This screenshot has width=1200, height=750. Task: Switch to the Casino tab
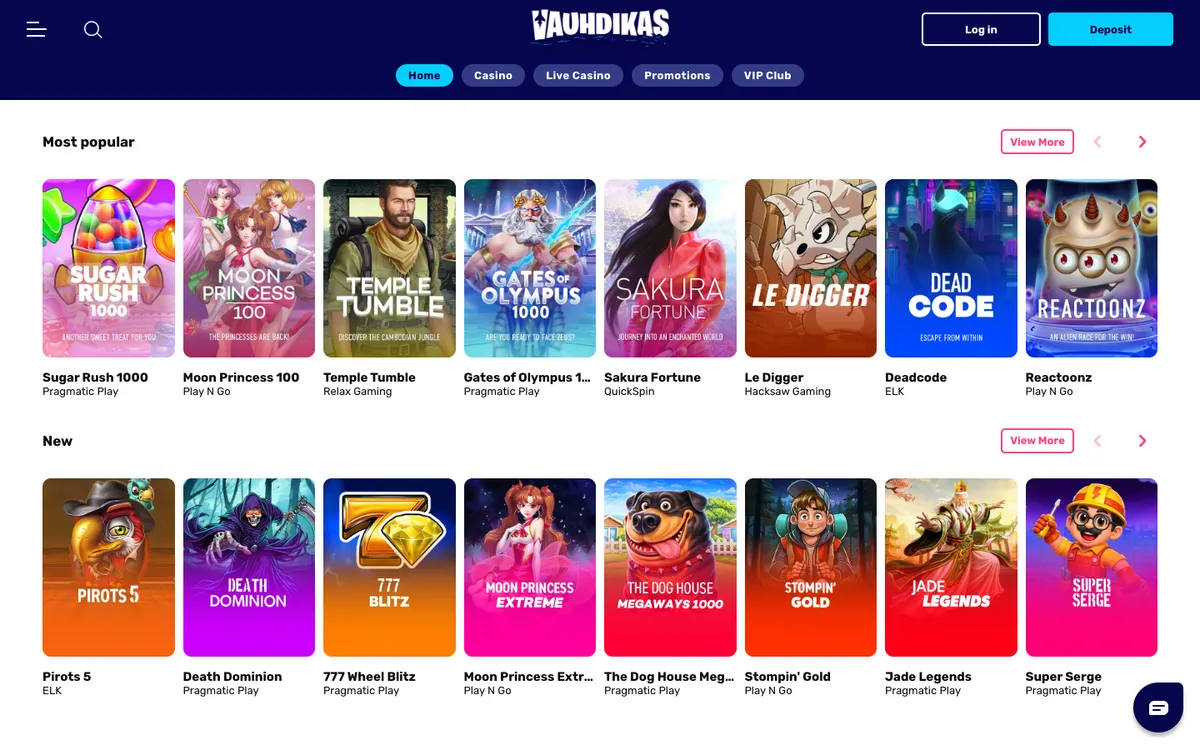click(x=493, y=75)
